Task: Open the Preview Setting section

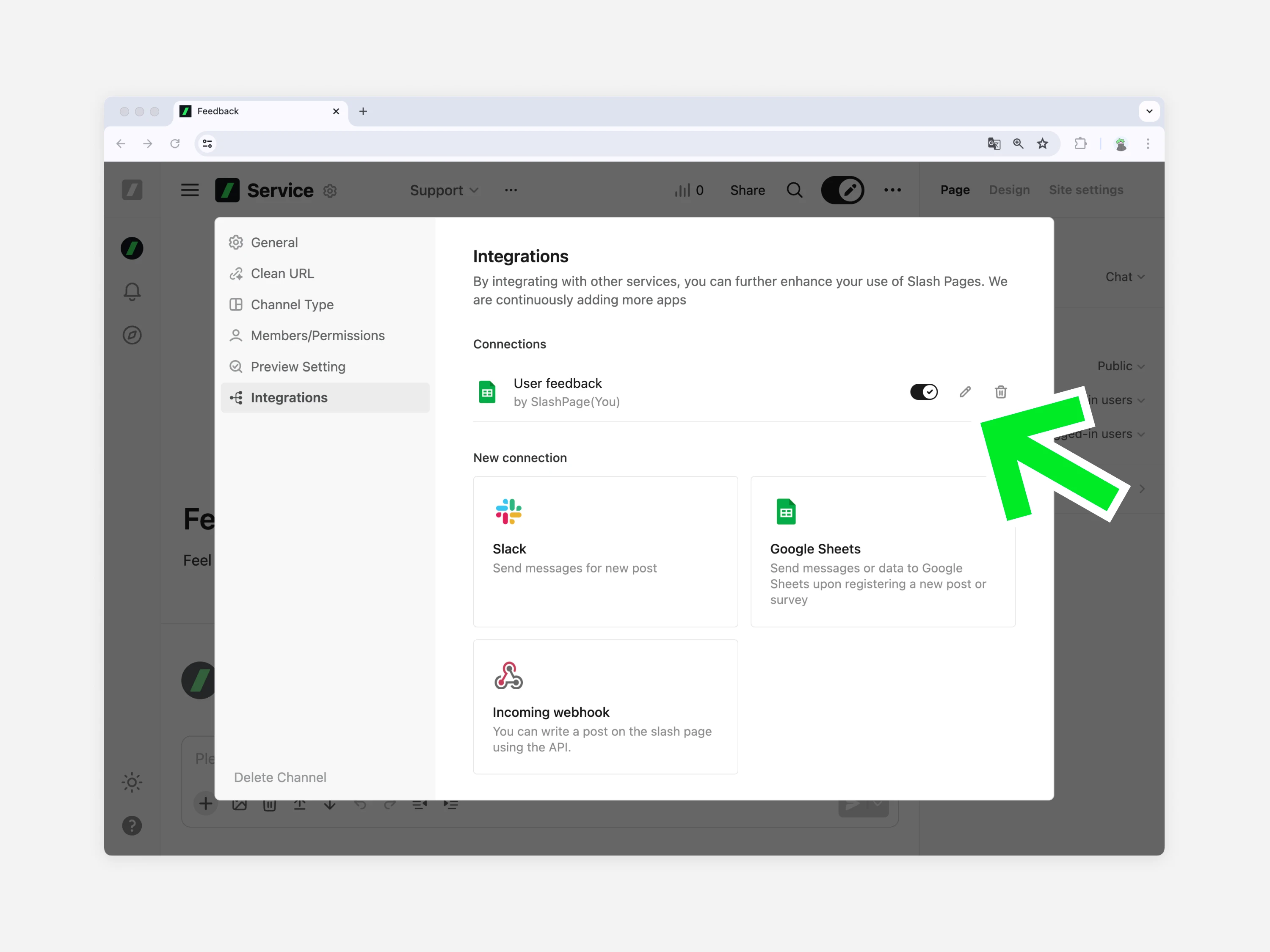Action: (x=325, y=366)
